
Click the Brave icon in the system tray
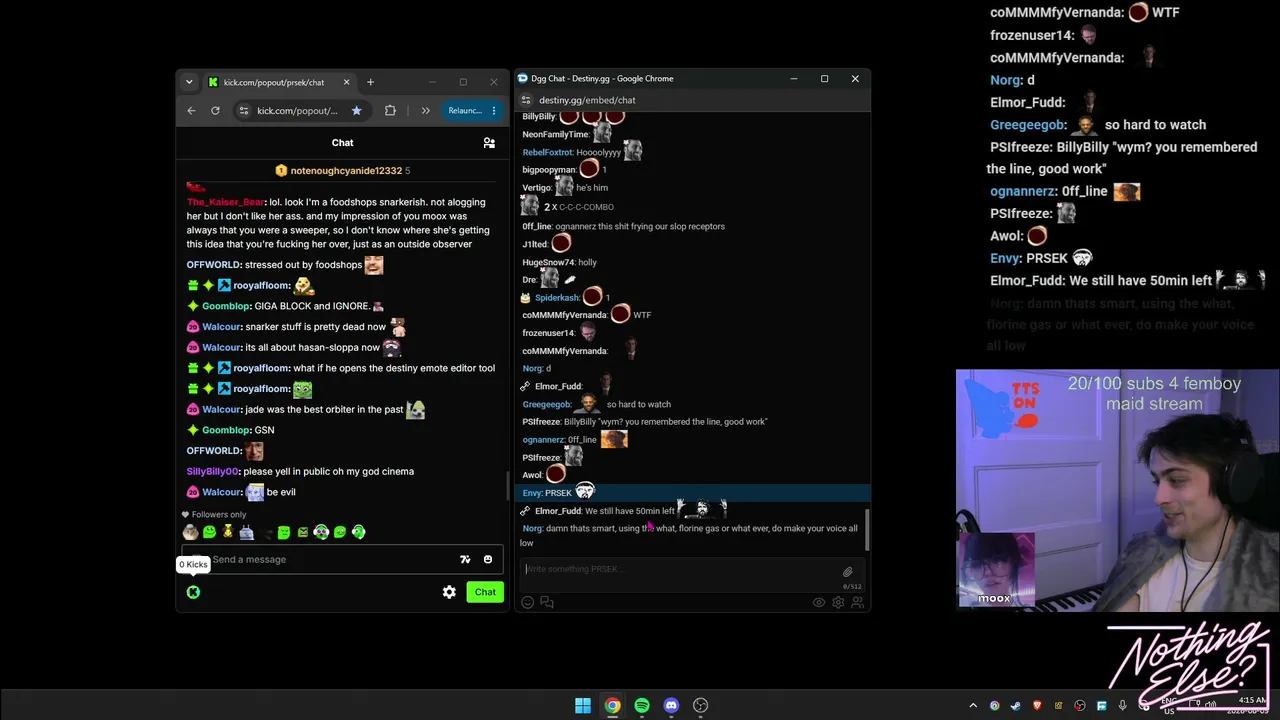1036,706
